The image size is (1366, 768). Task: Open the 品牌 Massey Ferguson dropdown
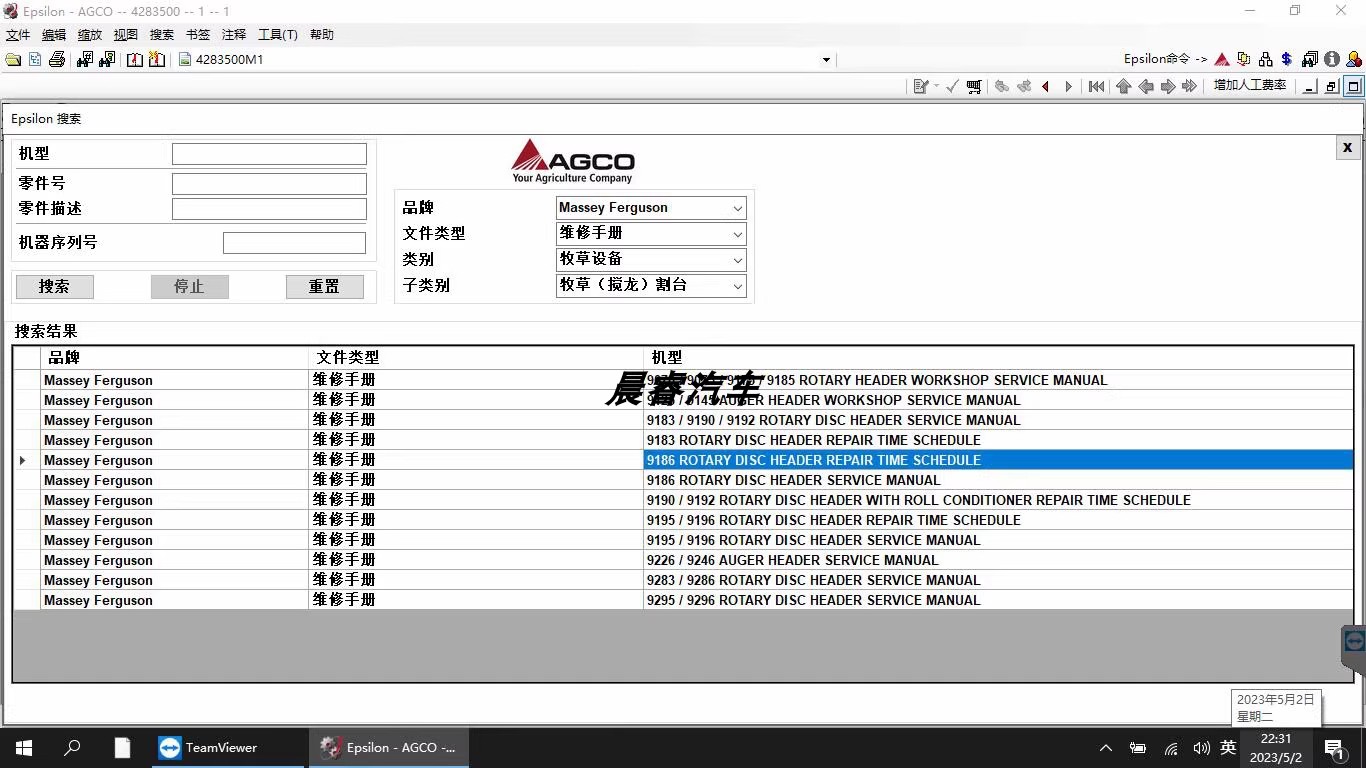738,208
